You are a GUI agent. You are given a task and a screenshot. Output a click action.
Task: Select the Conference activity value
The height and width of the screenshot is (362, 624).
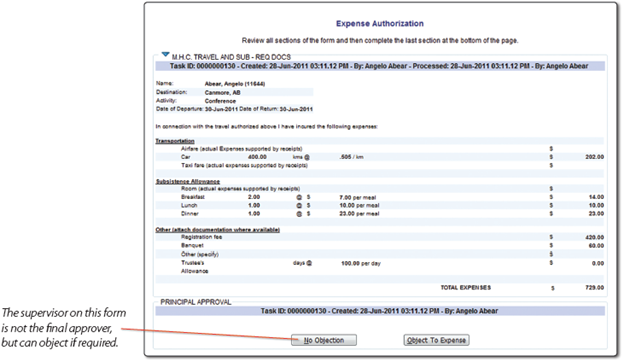pos(220,101)
